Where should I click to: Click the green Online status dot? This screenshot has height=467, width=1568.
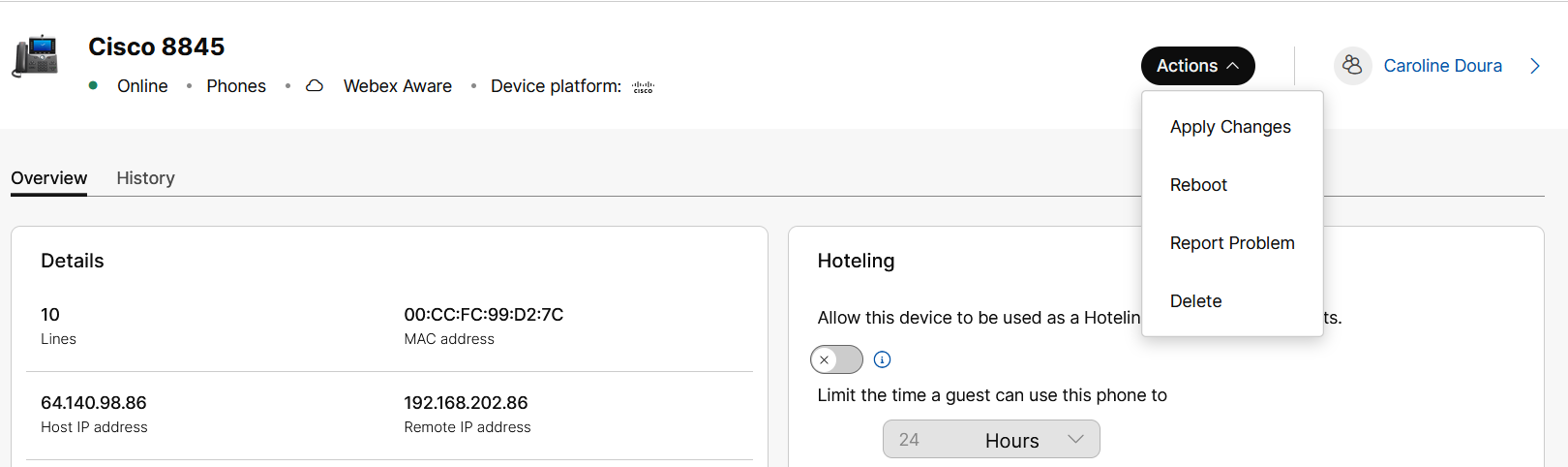(93, 85)
